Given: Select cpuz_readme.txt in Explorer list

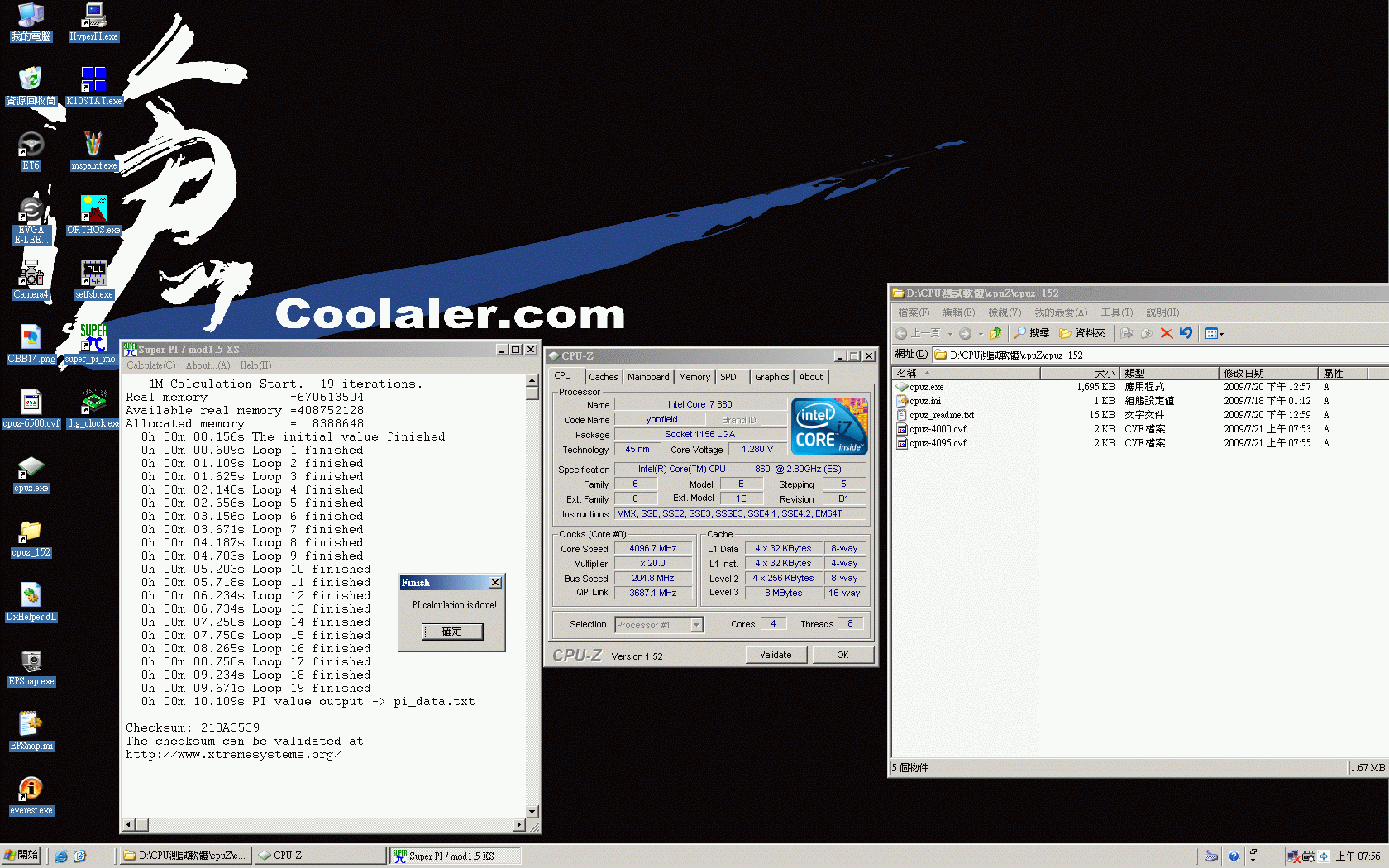Looking at the screenshot, I should click(941, 415).
